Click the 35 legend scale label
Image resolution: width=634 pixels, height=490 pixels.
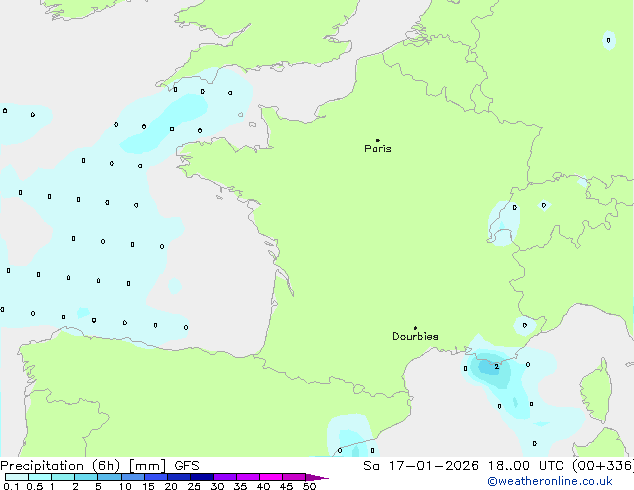(x=241, y=486)
